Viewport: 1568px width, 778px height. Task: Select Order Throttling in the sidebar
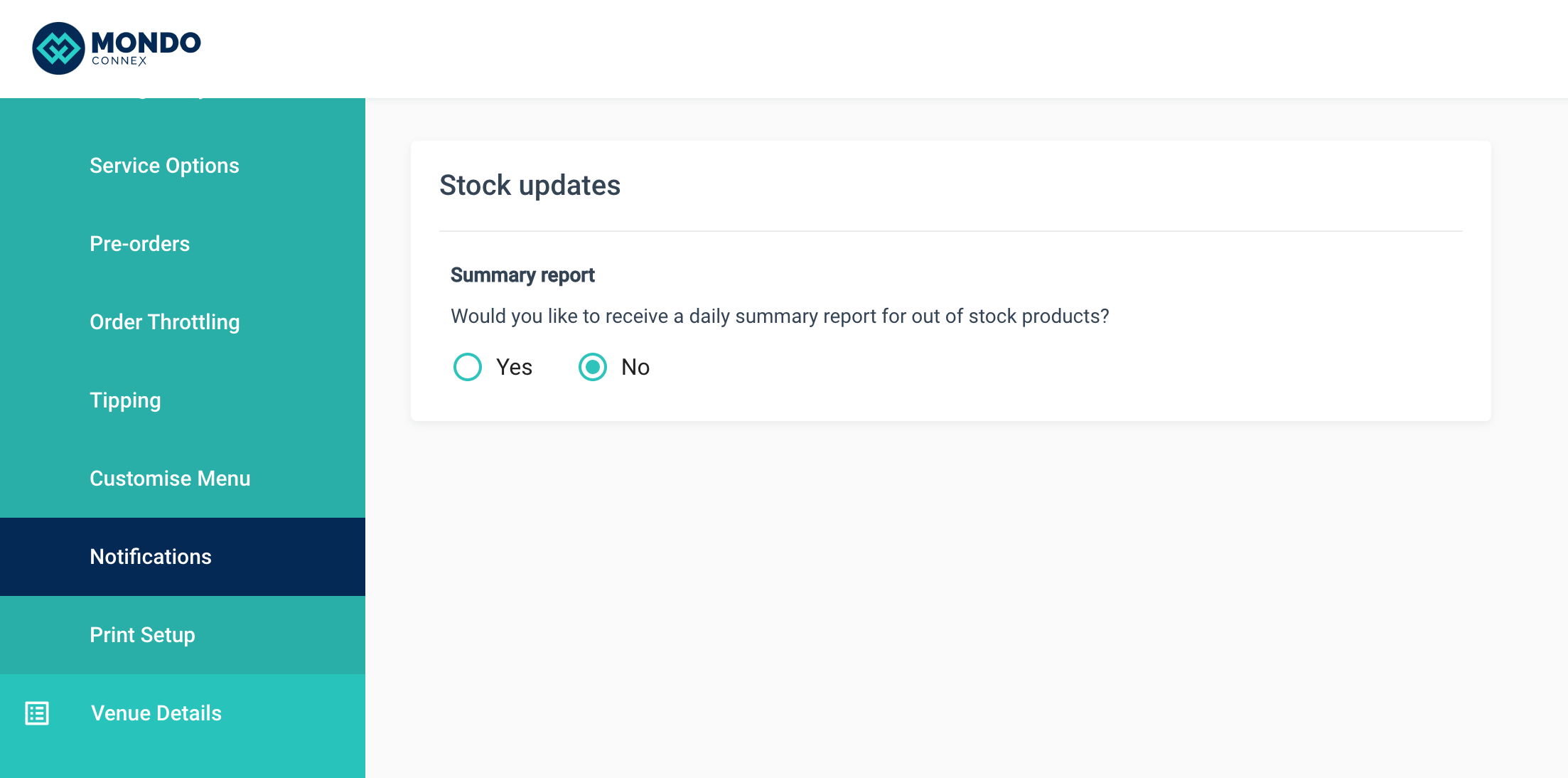(x=164, y=322)
